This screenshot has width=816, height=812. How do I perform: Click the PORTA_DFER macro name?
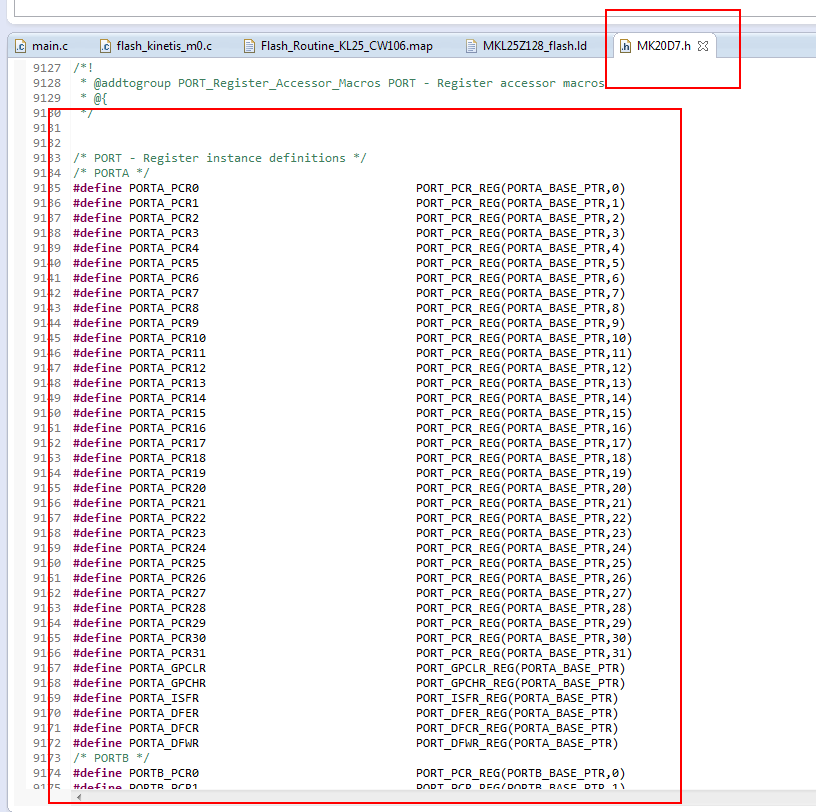[x=164, y=713]
